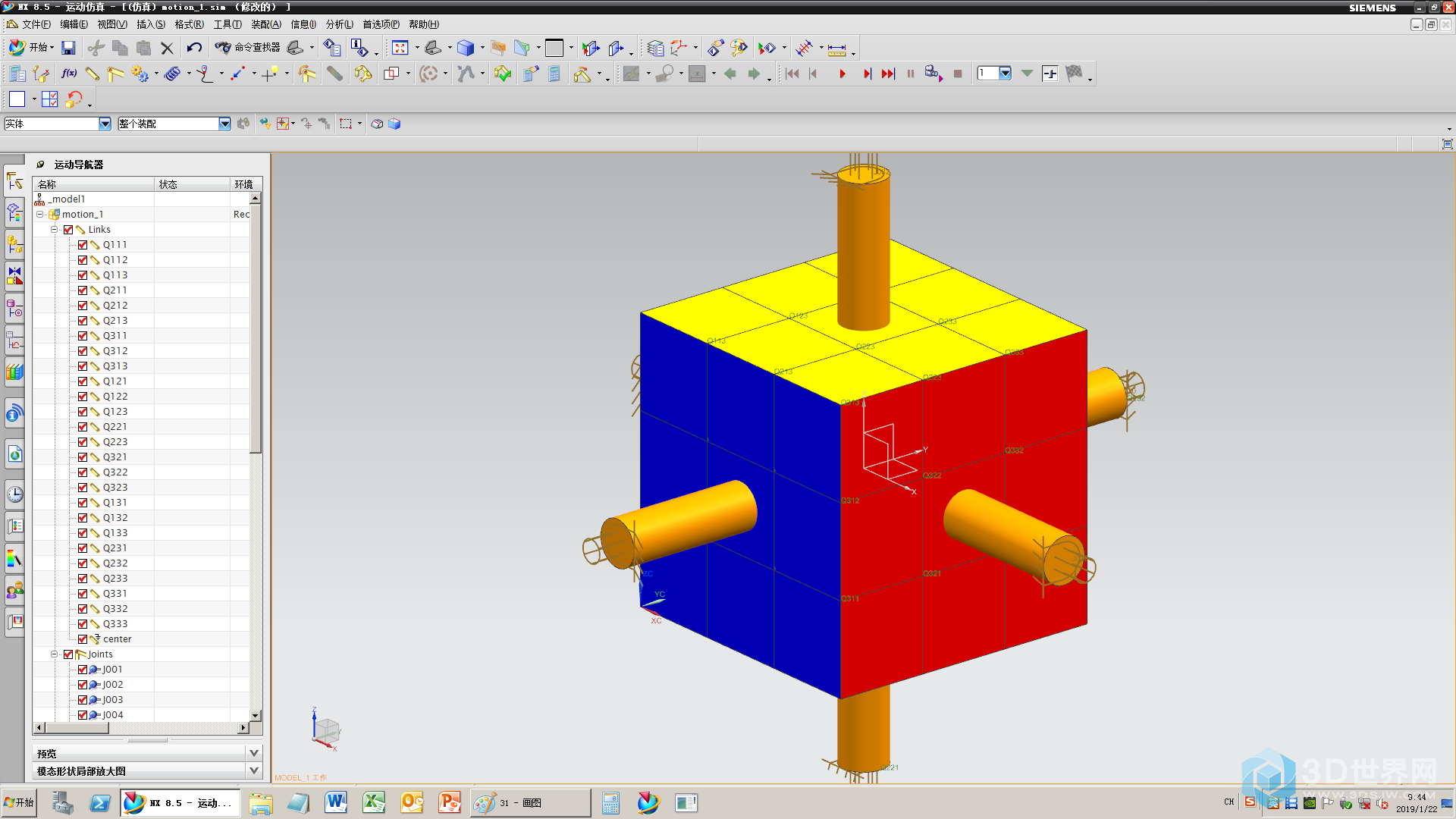Rewind animation to first step
The width and height of the screenshot is (1456, 819).
tap(792, 74)
